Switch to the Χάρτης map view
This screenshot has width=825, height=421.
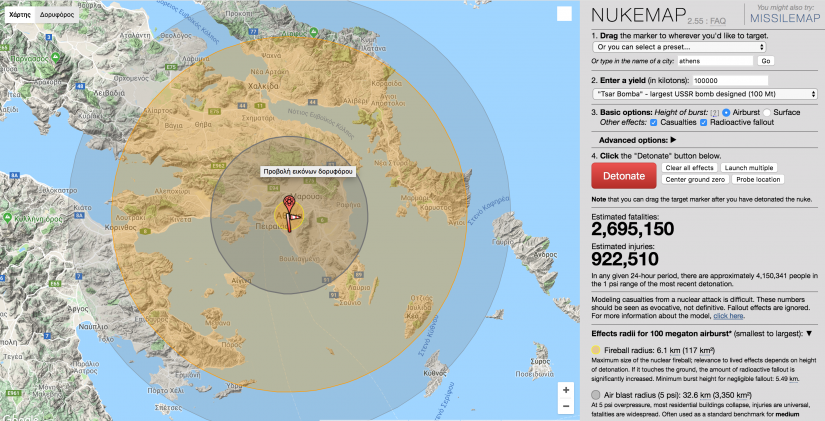point(20,16)
